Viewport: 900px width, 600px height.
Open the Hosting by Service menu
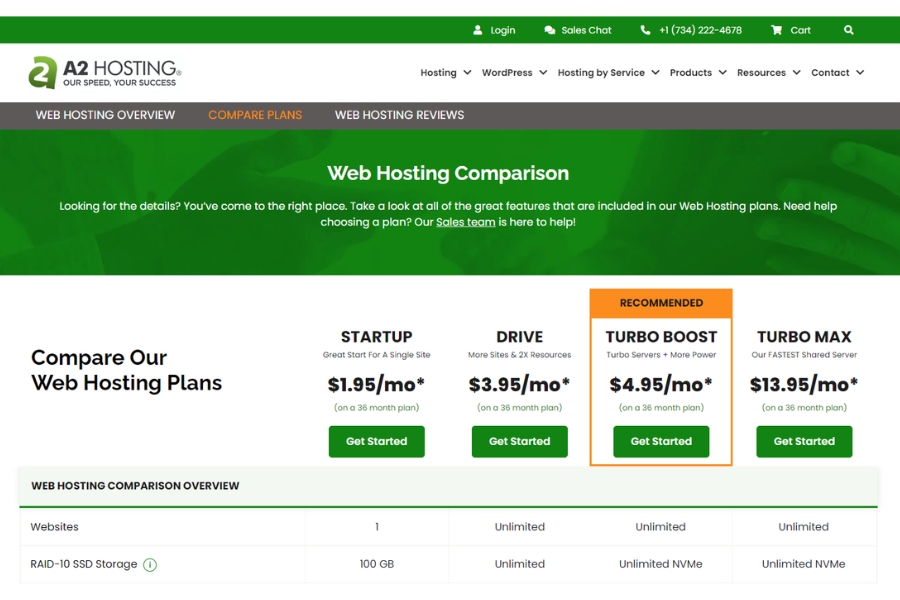[x=601, y=72]
